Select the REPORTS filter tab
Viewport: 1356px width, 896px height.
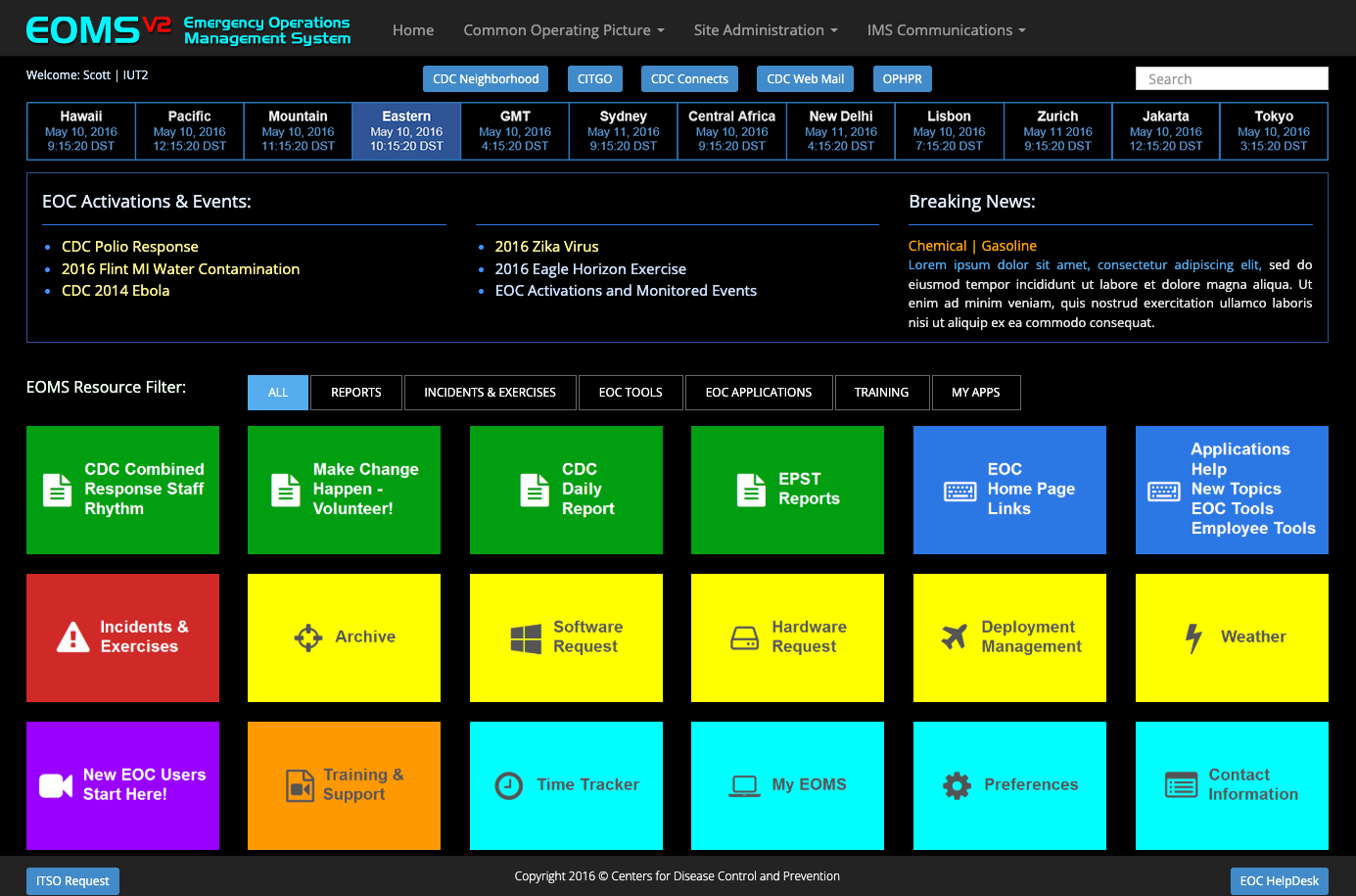[x=356, y=393]
